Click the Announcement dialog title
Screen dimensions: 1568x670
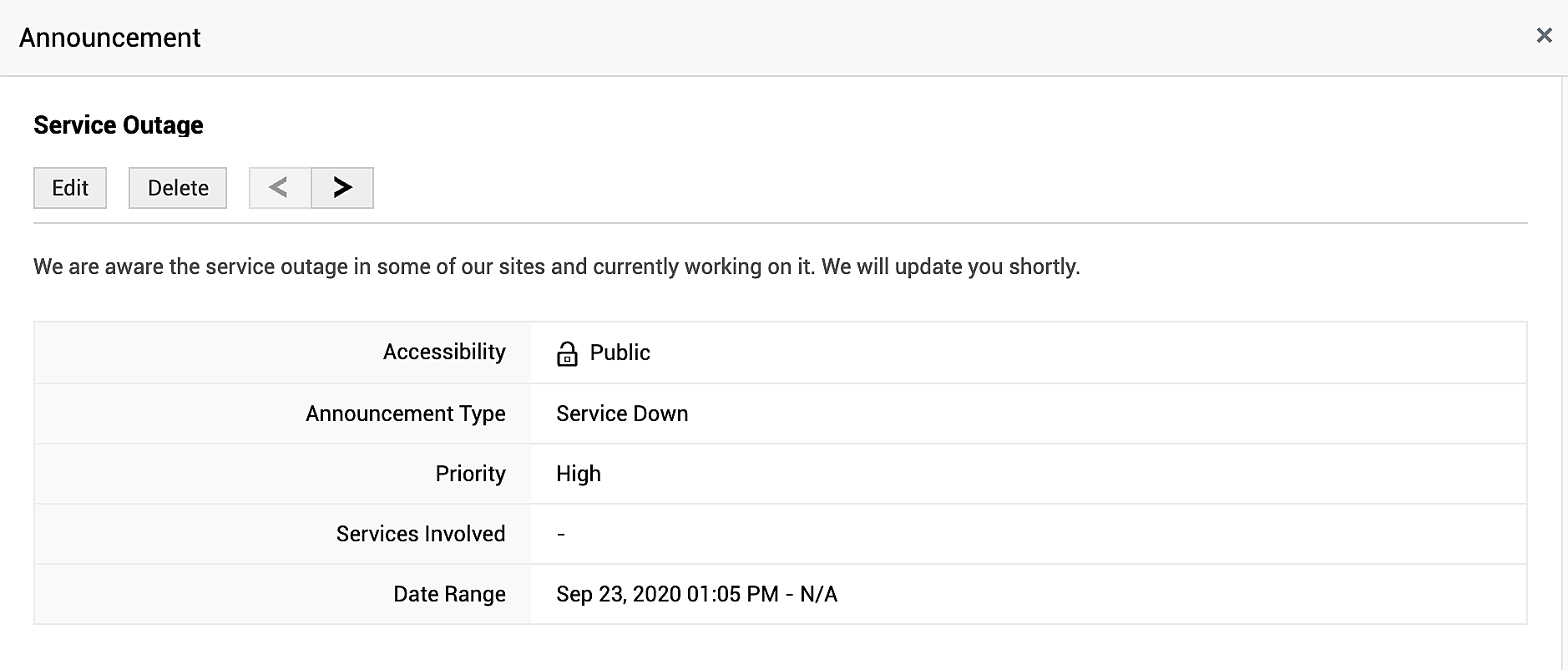(109, 38)
